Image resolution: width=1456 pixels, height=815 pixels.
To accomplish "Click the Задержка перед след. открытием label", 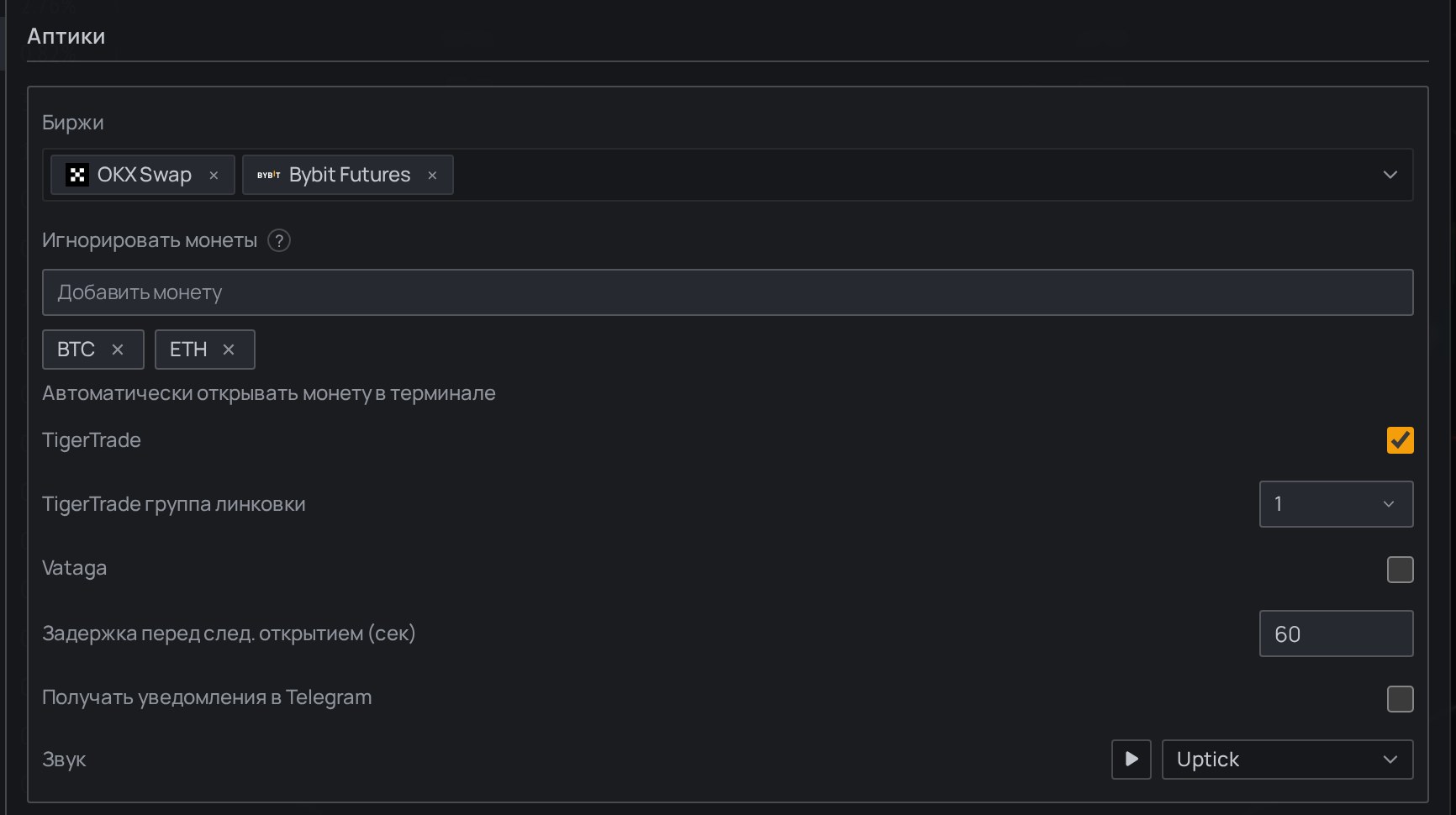I will click(x=229, y=634).
